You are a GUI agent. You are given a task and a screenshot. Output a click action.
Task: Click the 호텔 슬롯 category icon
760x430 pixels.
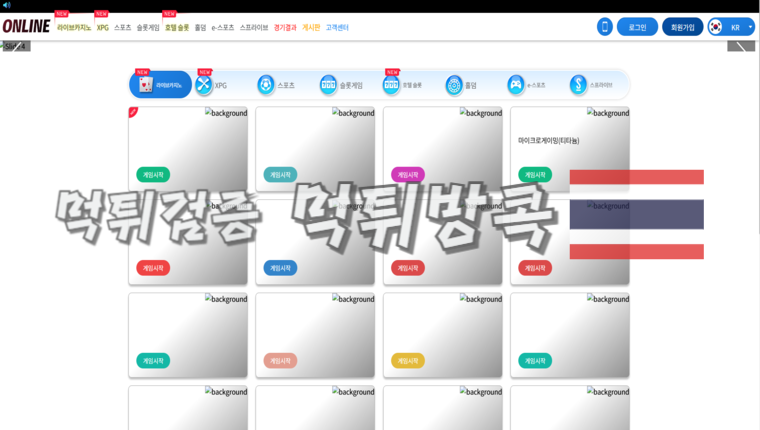pyautogui.click(x=391, y=85)
